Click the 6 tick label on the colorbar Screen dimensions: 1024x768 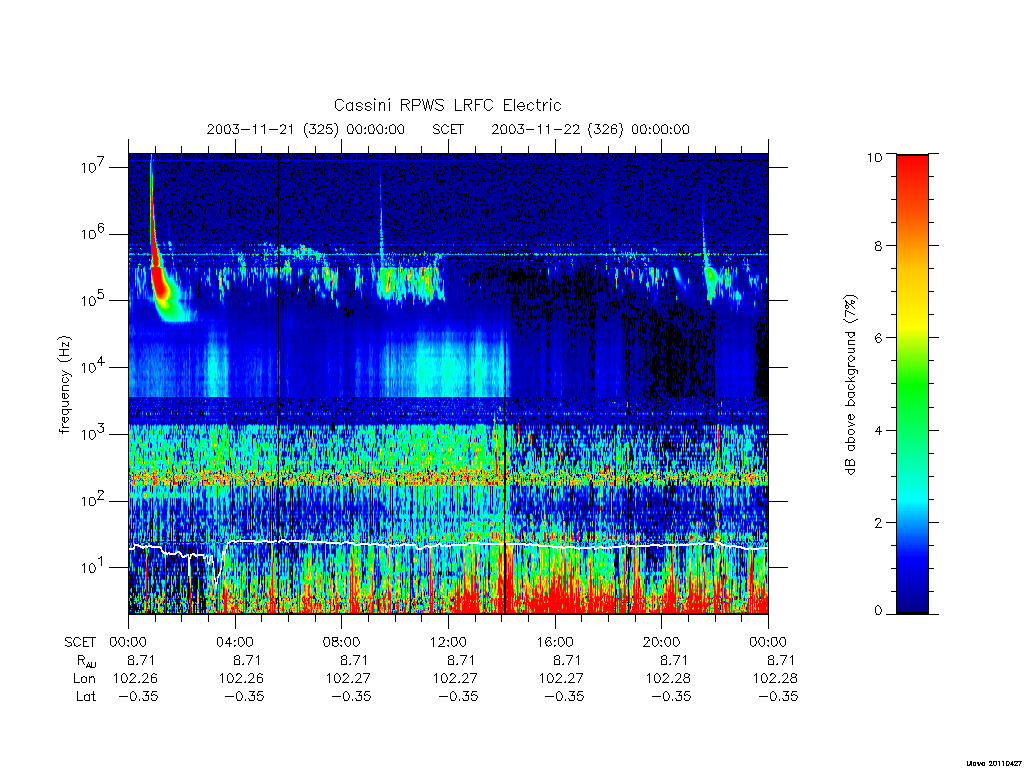coord(878,338)
